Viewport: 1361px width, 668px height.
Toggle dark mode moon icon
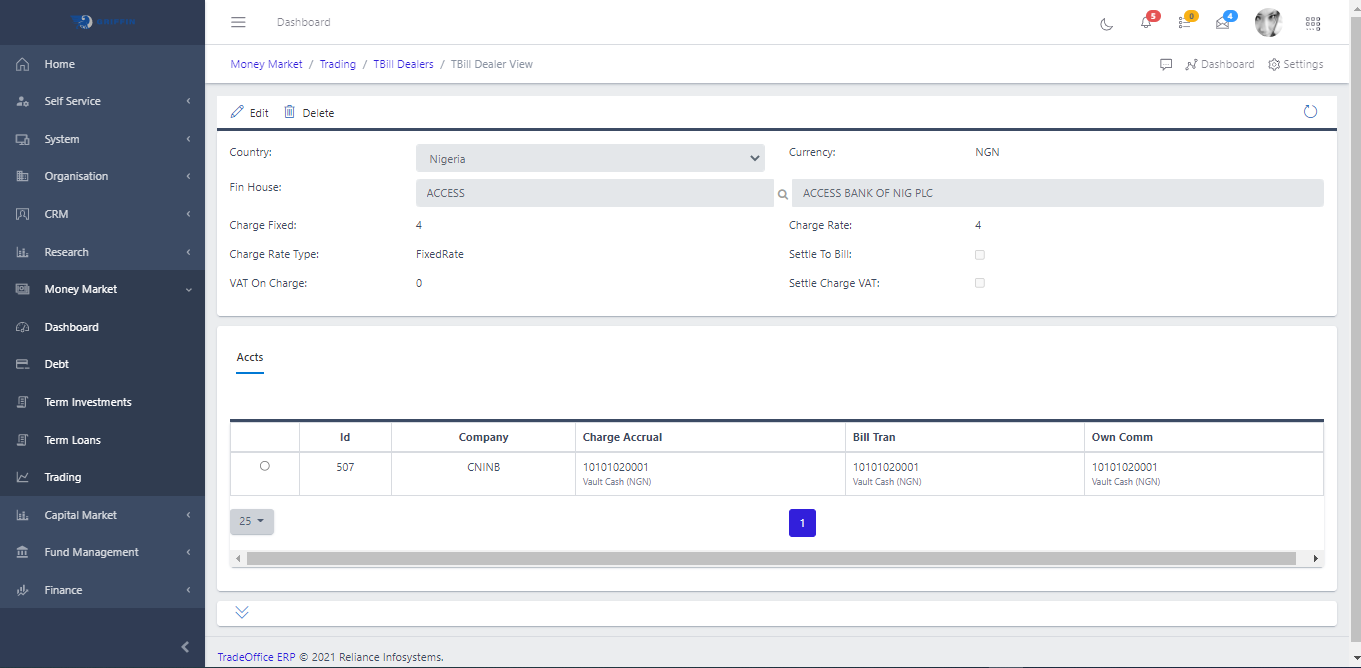[1106, 23]
